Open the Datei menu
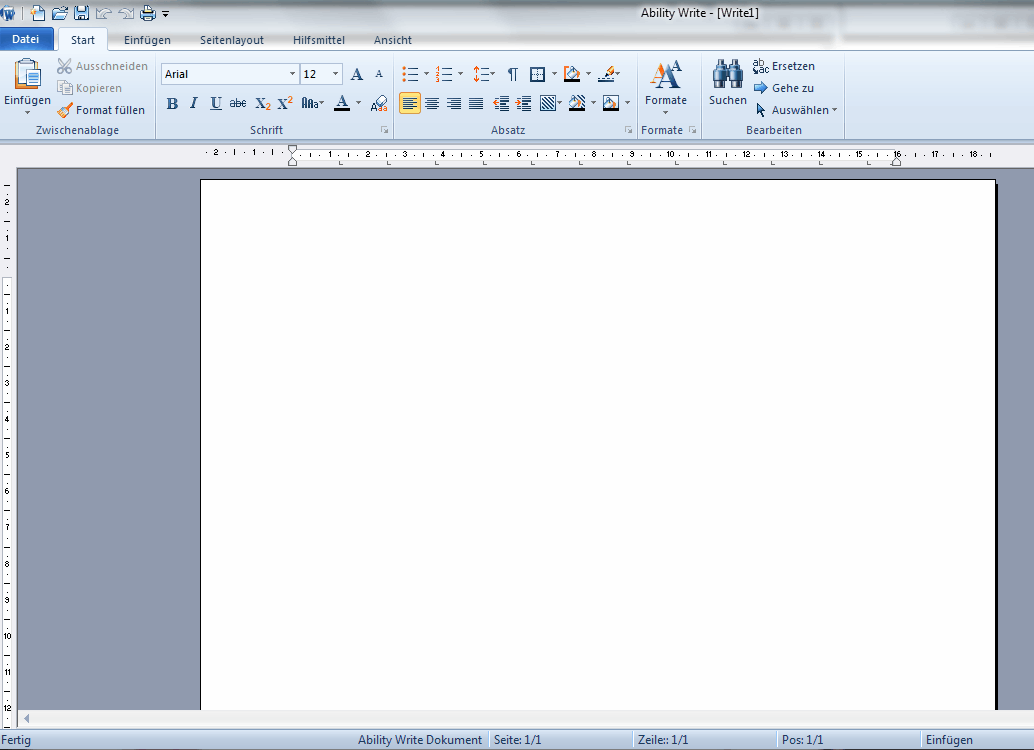The width and height of the screenshot is (1034, 750). click(25, 39)
